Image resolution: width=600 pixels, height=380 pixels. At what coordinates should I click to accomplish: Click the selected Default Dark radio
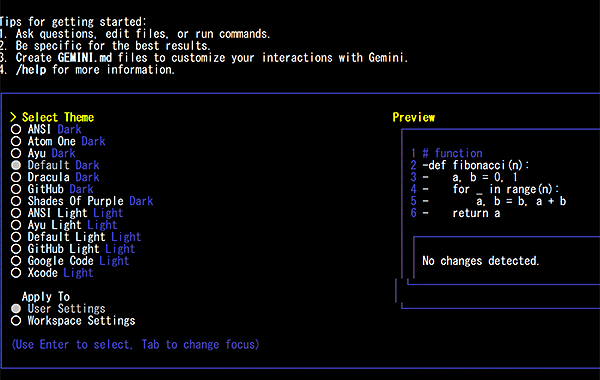pyautogui.click(x=16, y=165)
